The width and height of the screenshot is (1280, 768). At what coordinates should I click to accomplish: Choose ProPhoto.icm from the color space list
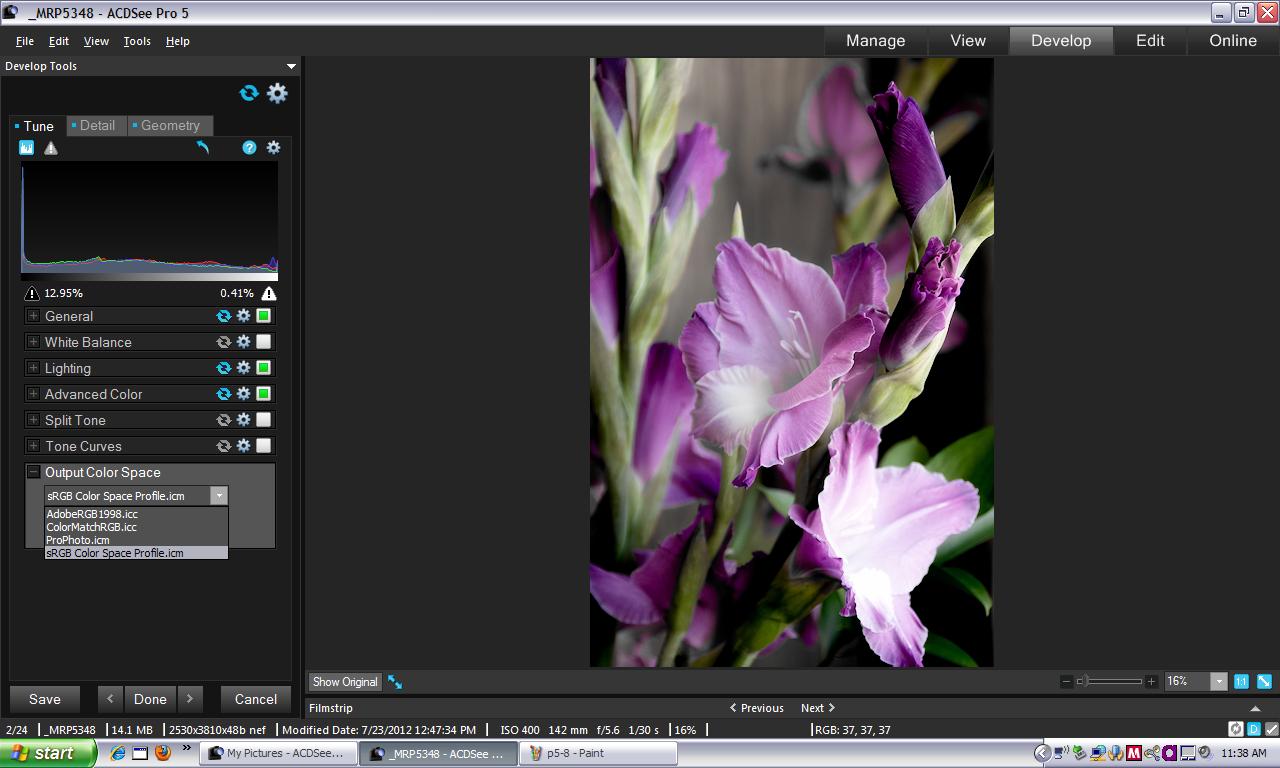(x=78, y=540)
